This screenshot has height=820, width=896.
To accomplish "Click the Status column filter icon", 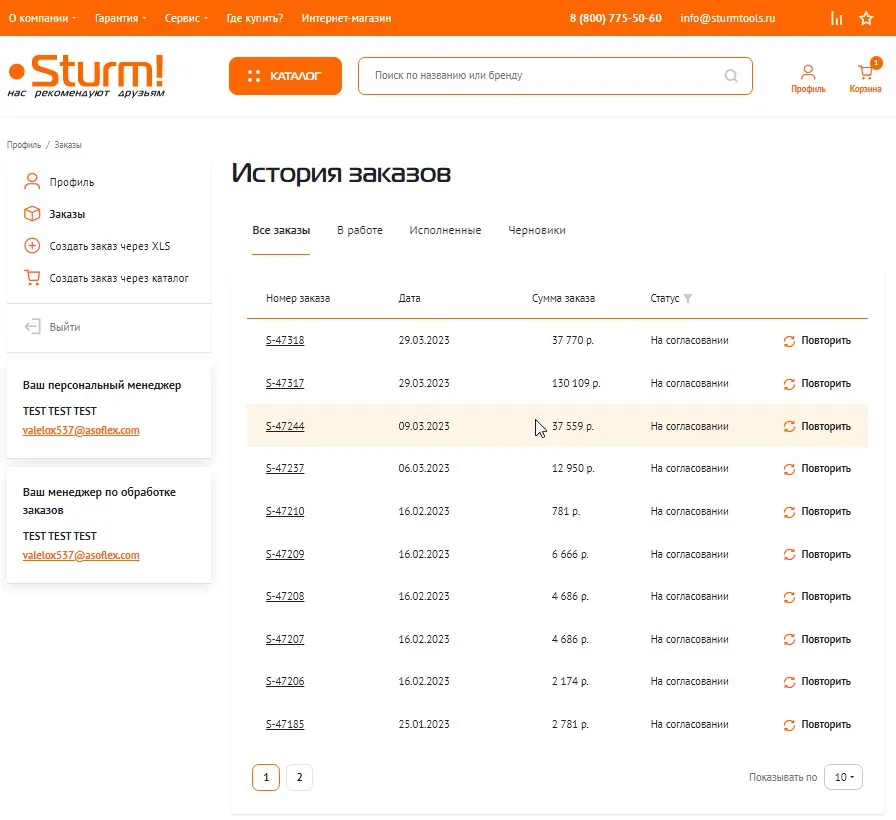I will [687, 299].
